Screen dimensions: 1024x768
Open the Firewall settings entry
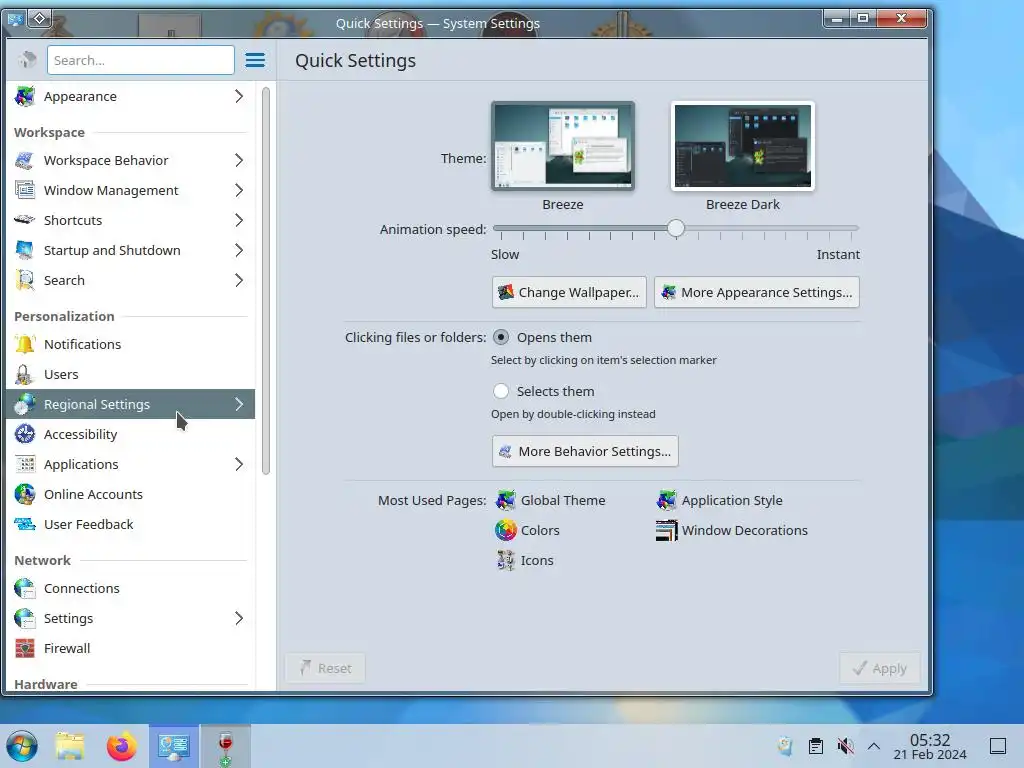tap(131, 648)
